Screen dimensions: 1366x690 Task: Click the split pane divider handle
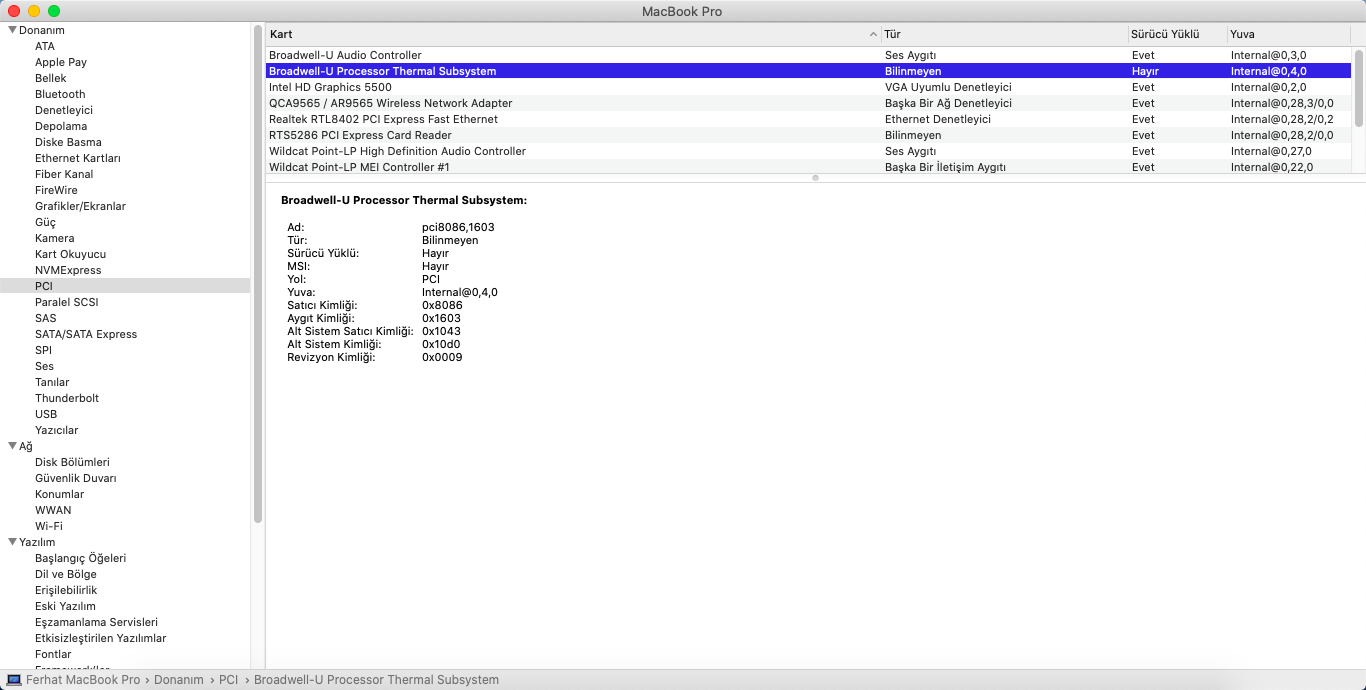815,178
